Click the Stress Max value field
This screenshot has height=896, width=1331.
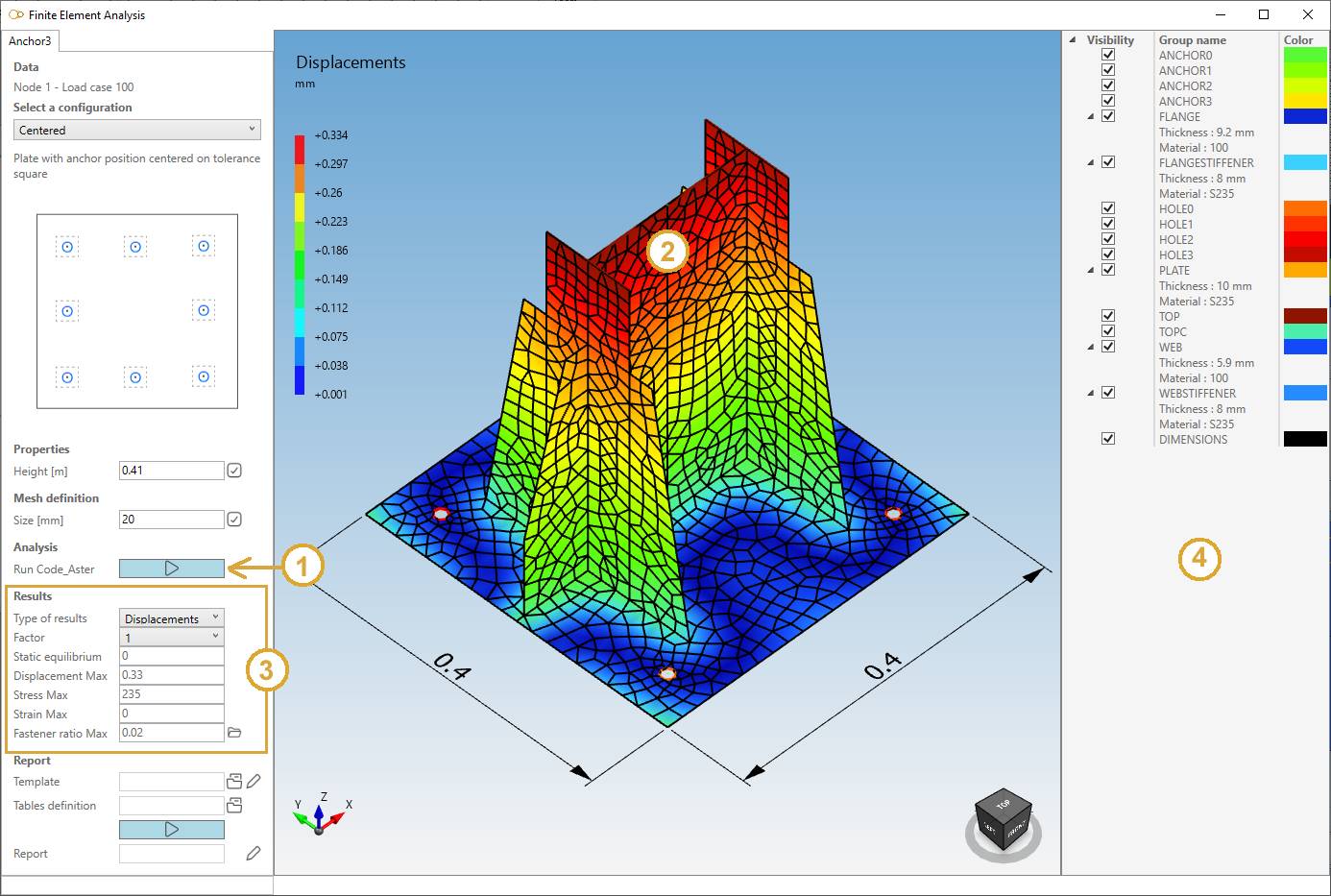pyautogui.click(x=172, y=694)
